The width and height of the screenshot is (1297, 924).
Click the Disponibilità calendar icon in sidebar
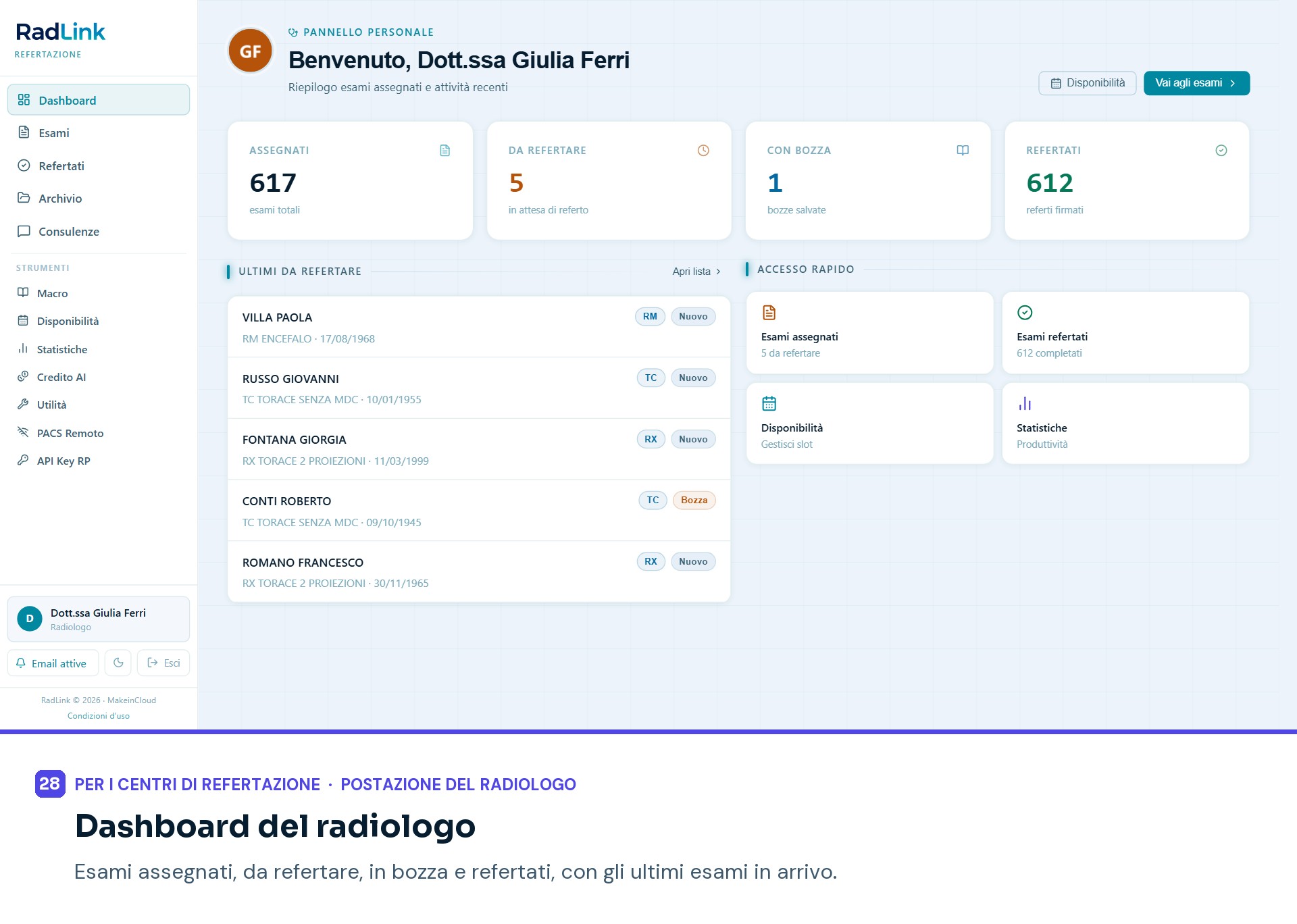point(23,320)
